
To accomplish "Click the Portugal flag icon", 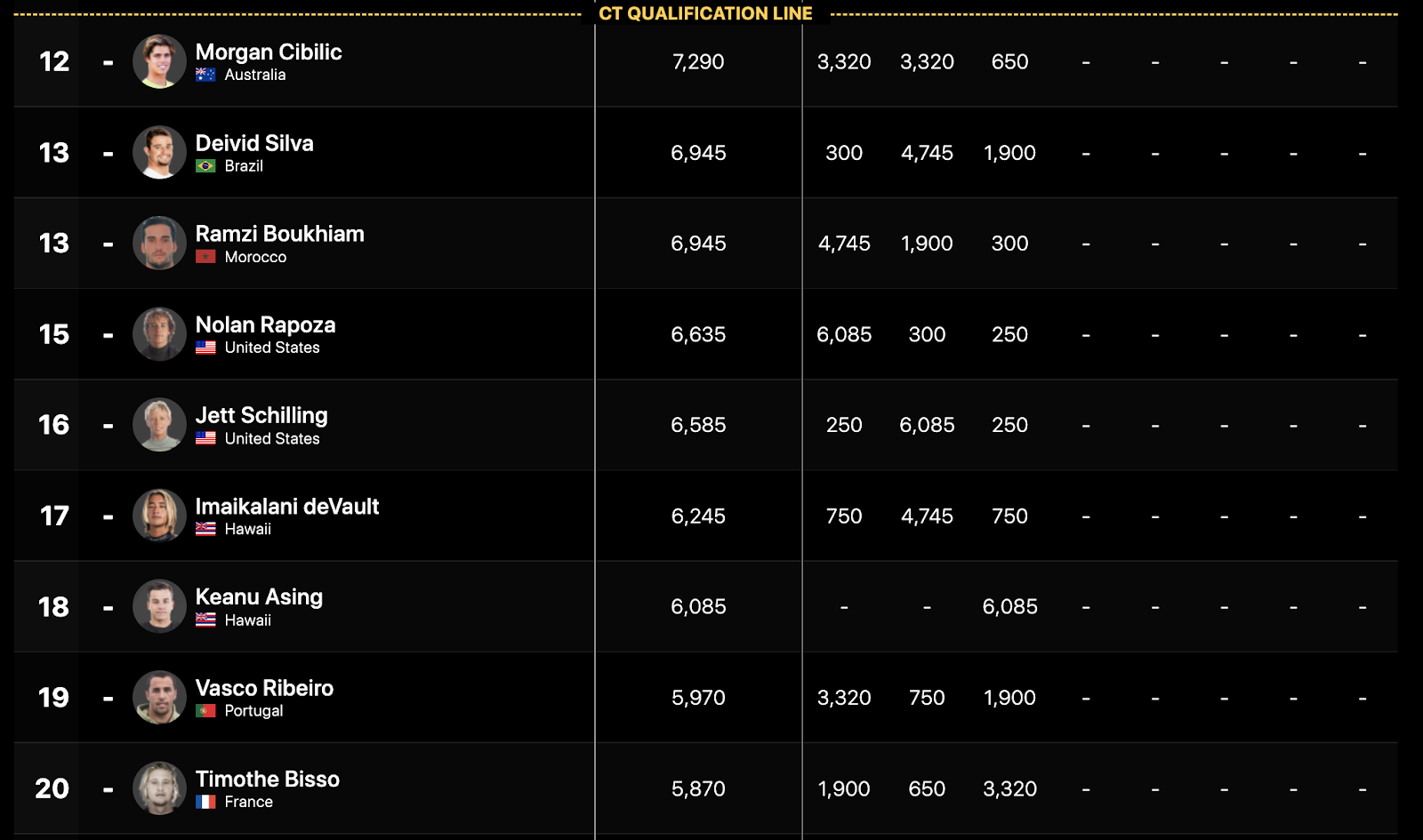I will (205, 711).
